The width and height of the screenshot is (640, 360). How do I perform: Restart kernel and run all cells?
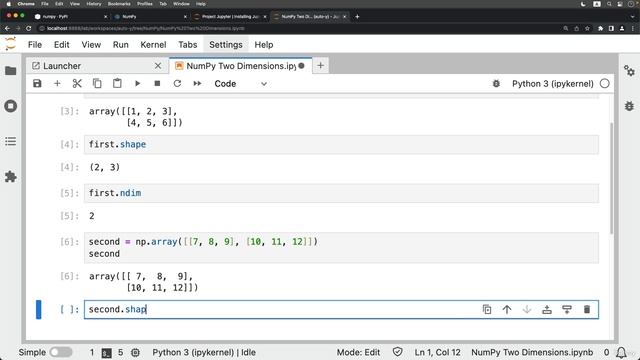coord(197,84)
